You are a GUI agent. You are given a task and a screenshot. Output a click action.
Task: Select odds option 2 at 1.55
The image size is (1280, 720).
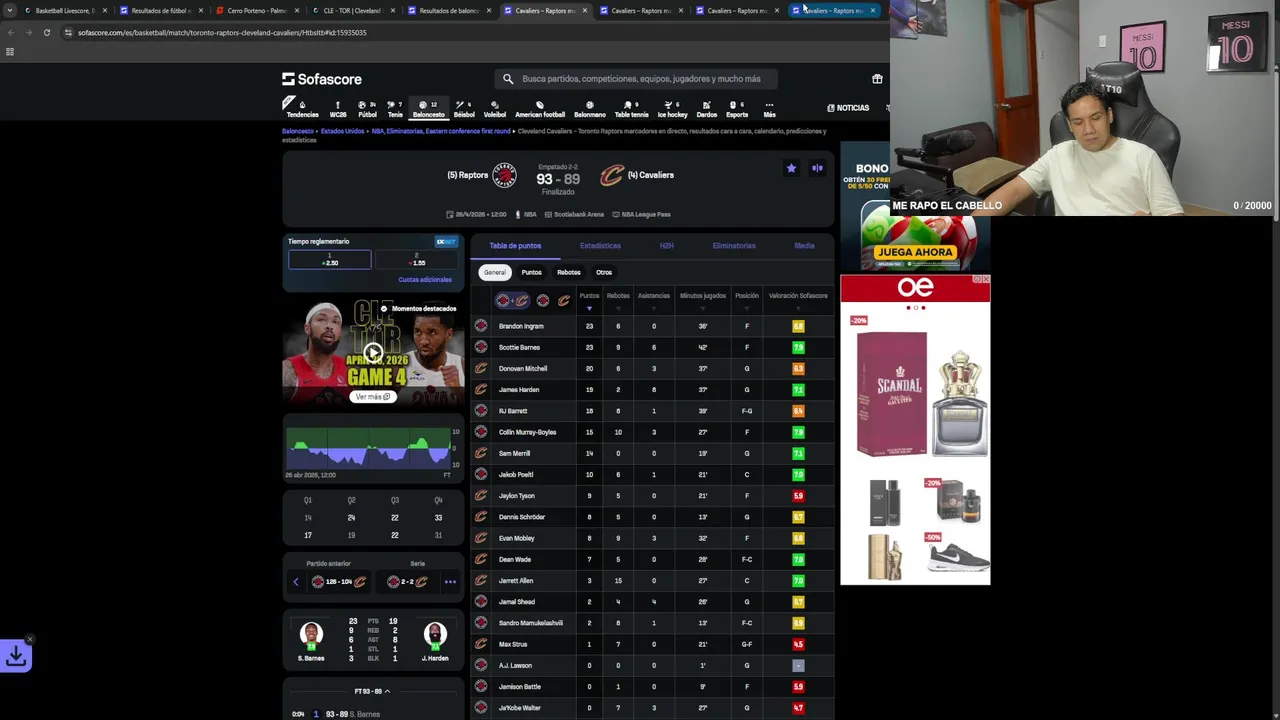point(418,260)
